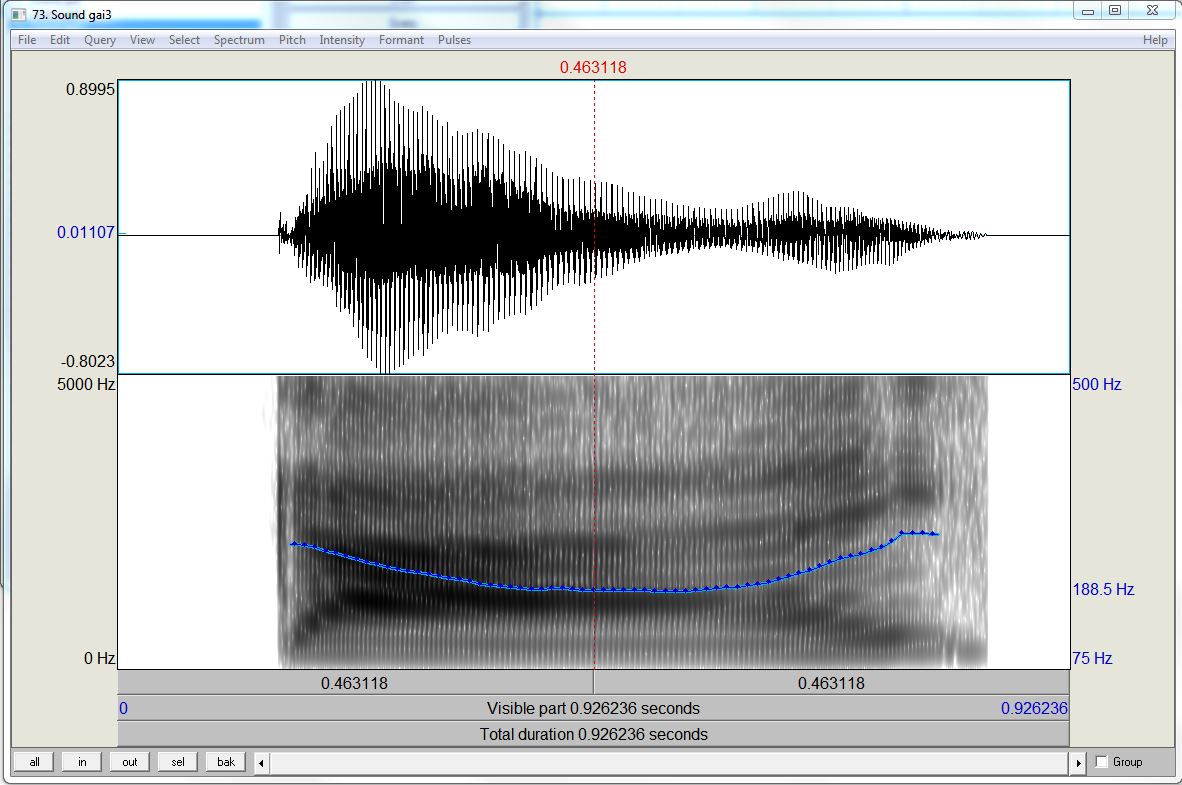The height and width of the screenshot is (785, 1182).
Task: Open the Edit menu
Action: pos(60,40)
